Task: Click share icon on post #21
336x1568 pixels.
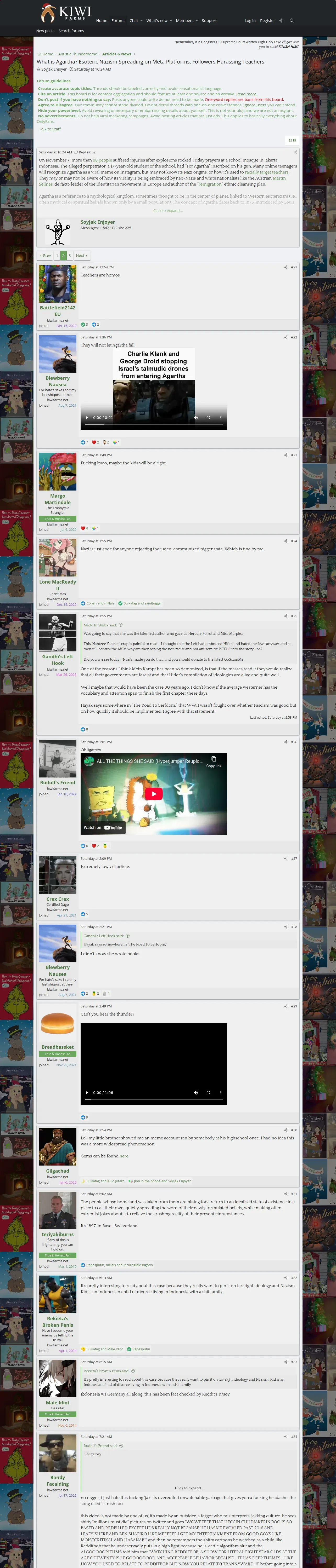Action: coord(285,267)
